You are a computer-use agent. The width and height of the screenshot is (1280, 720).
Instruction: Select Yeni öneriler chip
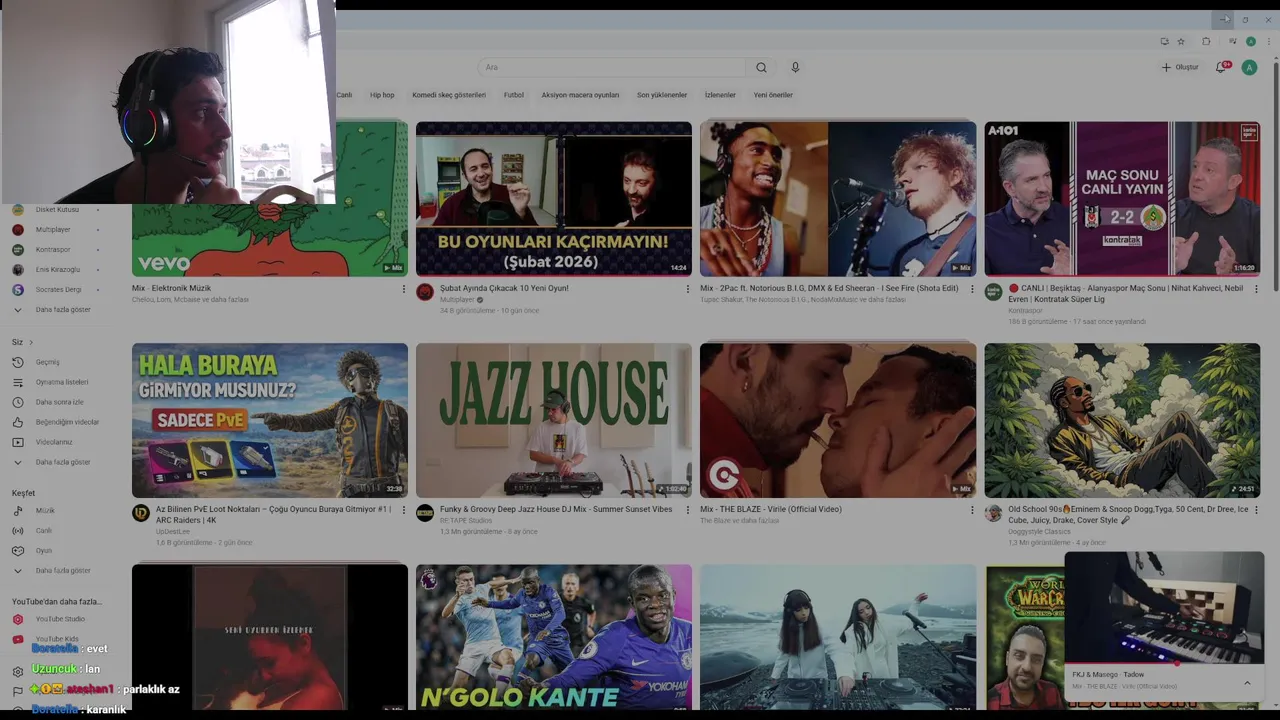pos(773,95)
